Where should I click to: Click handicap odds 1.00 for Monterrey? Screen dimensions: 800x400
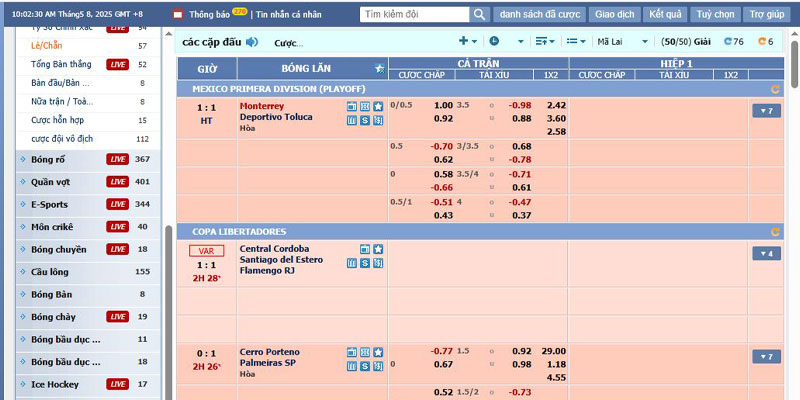coord(443,106)
